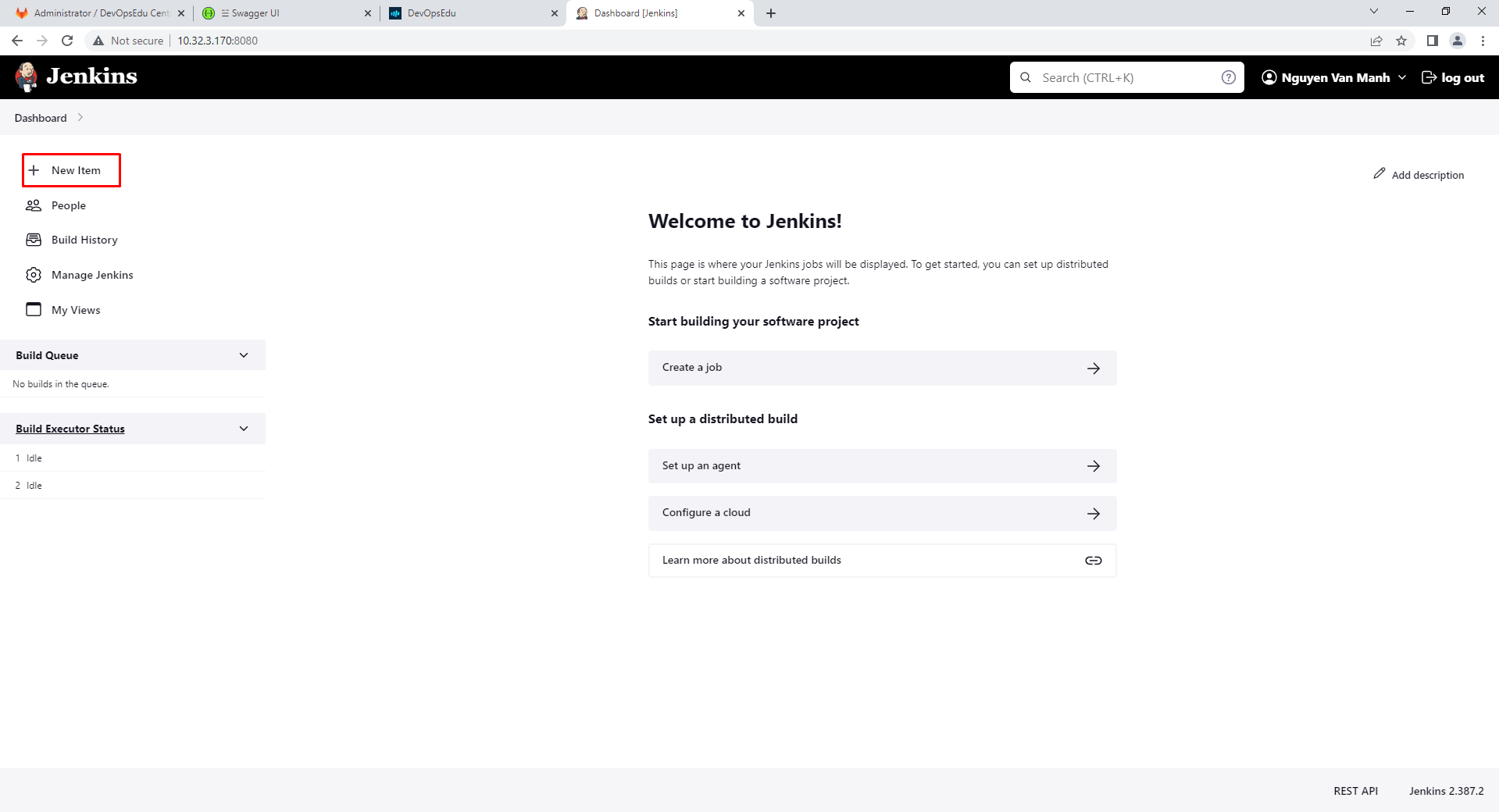Click the chain link icon for distributed builds
This screenshot has height=812, width=1499.
point(1094,561)
